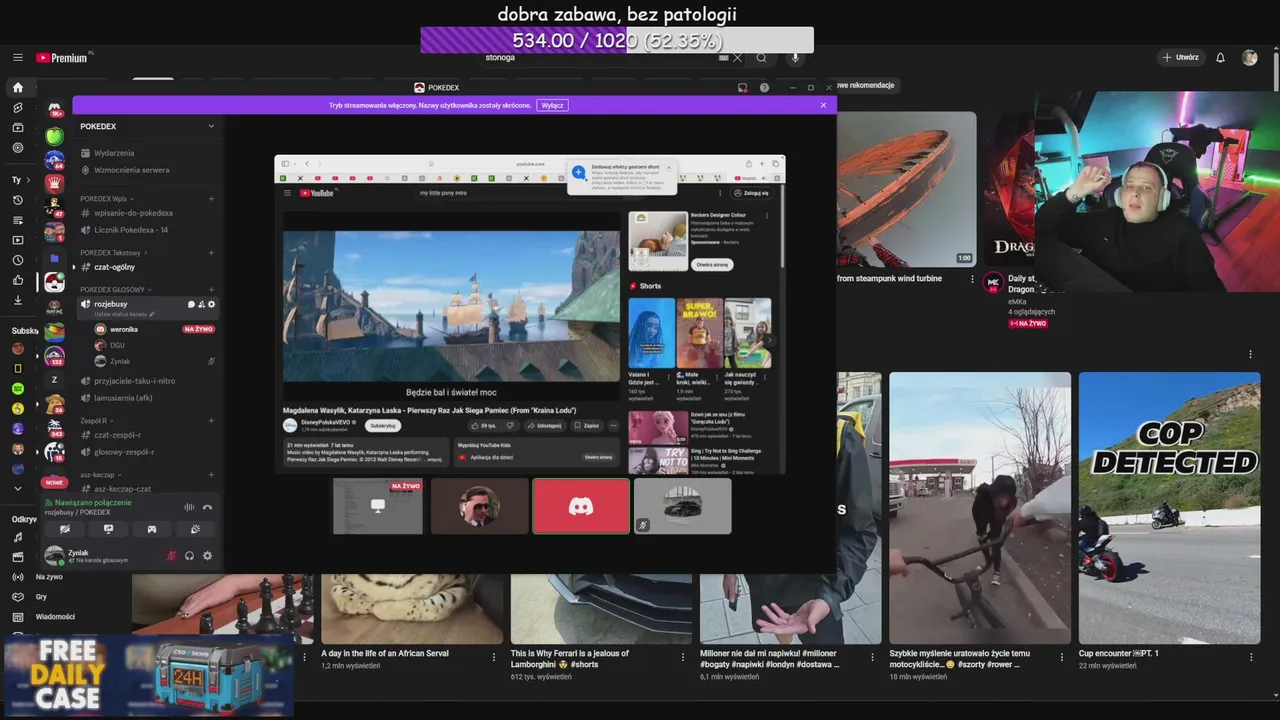Image resolution: width=1280 pixels, height=720 pixels.
Task: Click YouTube Premium logo
Action: pyautogui.click(x=64, y=57)
